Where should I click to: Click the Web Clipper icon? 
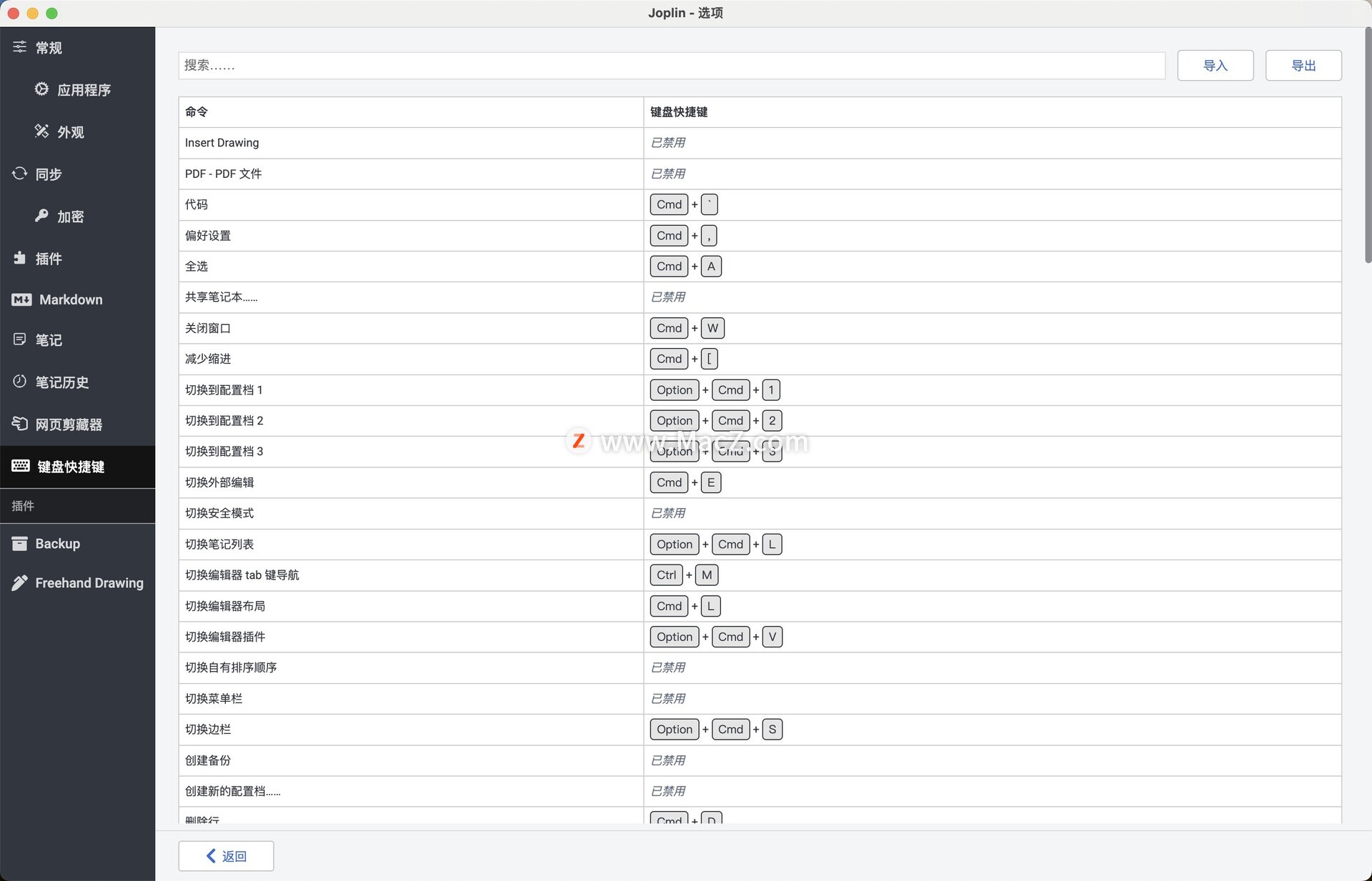tap(19, 424)
